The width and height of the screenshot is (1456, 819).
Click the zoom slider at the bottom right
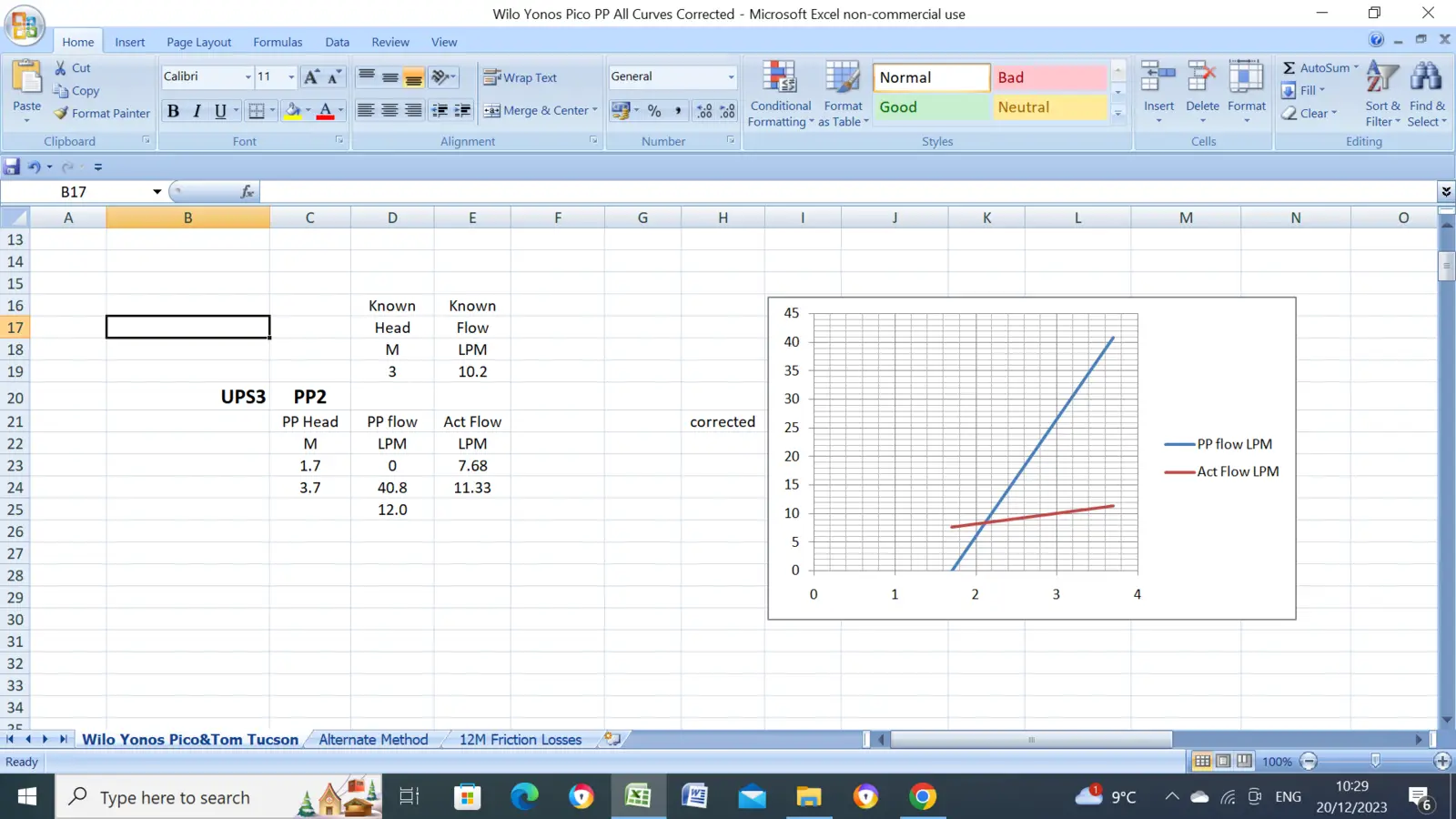pyautogui.click(x=1375, y=762)
